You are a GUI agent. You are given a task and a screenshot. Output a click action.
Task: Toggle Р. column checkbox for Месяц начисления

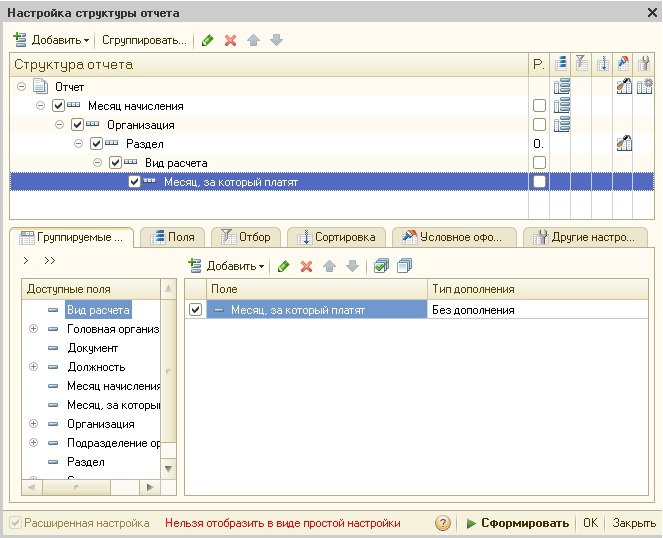click(x=539, y=106)
